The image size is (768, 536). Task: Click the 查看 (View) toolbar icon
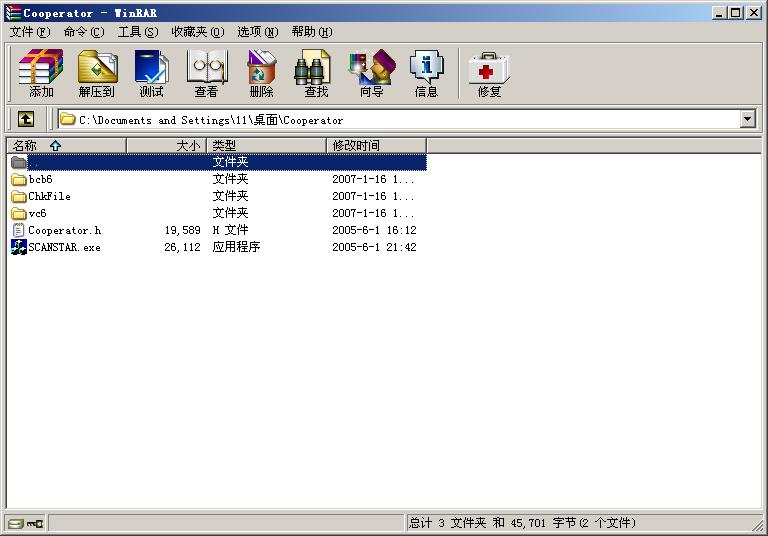click(x=206, y=67)
